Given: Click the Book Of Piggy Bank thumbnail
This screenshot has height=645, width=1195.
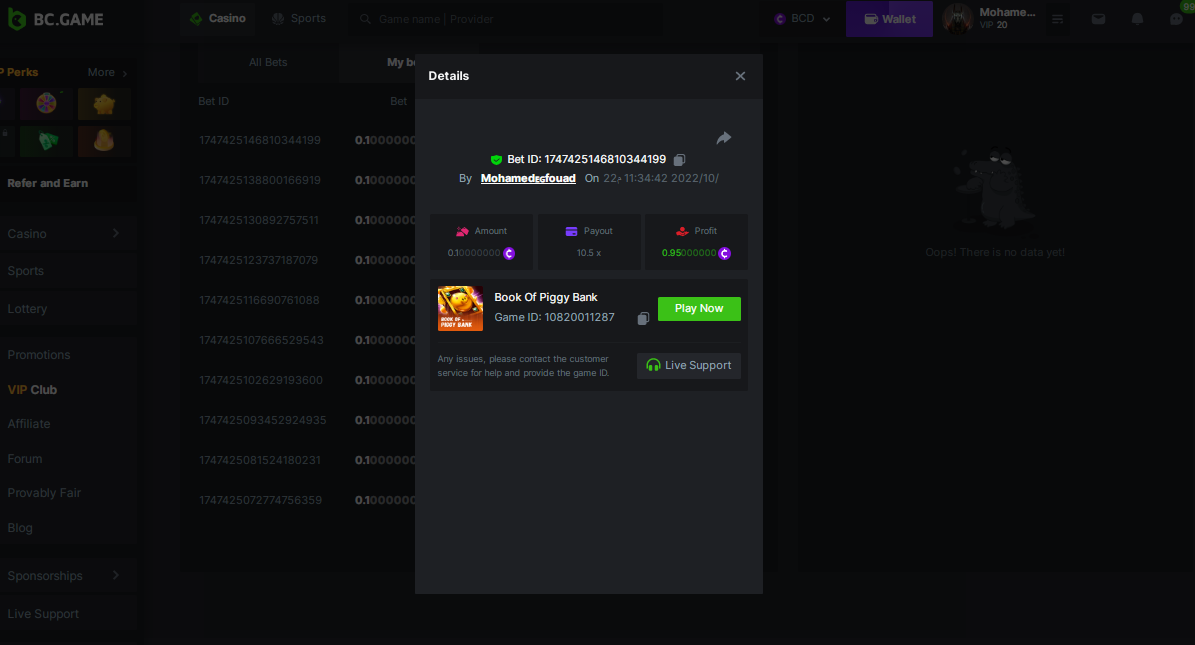Looking at the screenshot, I should [460, 308].
